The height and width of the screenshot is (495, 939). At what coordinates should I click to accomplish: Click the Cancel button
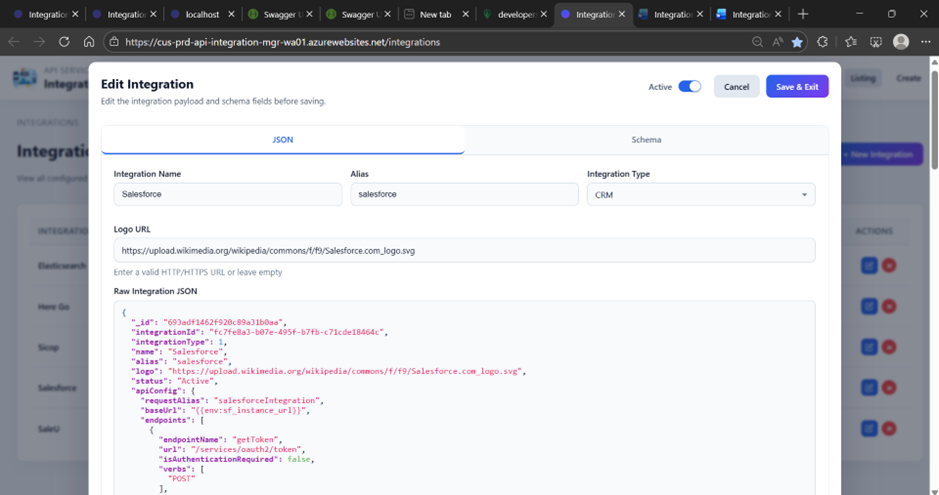click(737, 87)
